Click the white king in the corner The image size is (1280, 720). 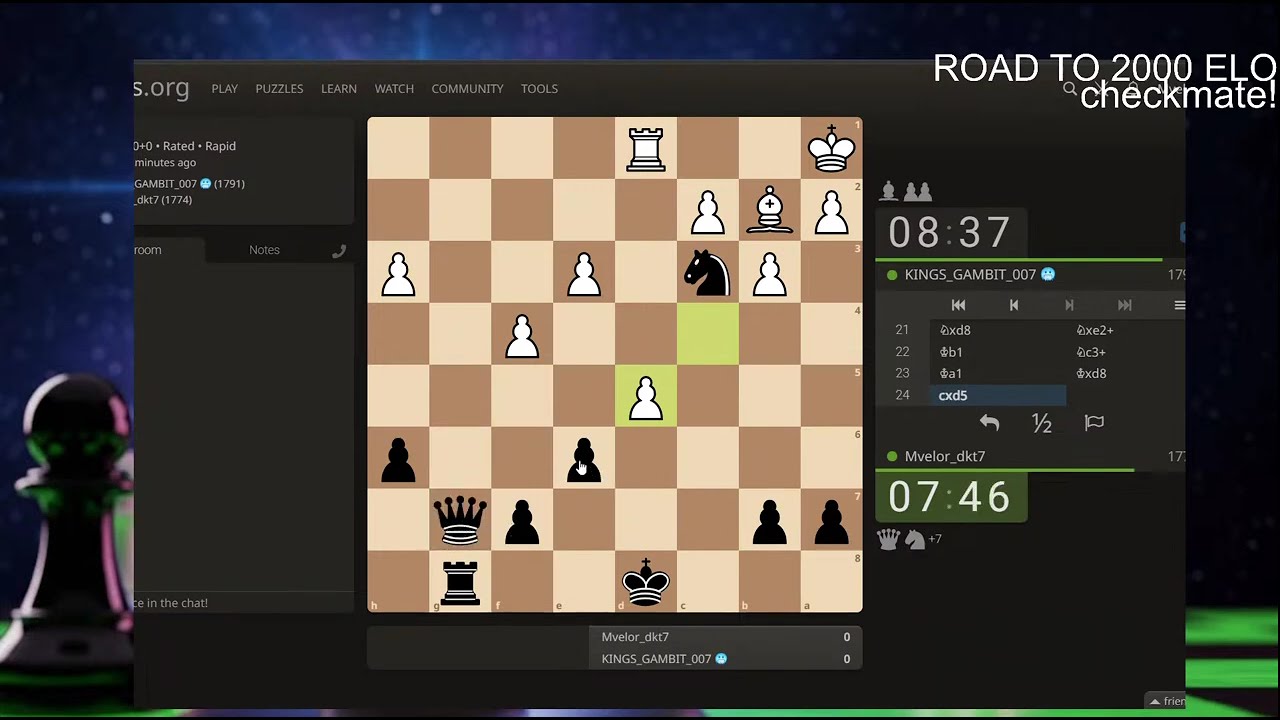pos(831,148)
